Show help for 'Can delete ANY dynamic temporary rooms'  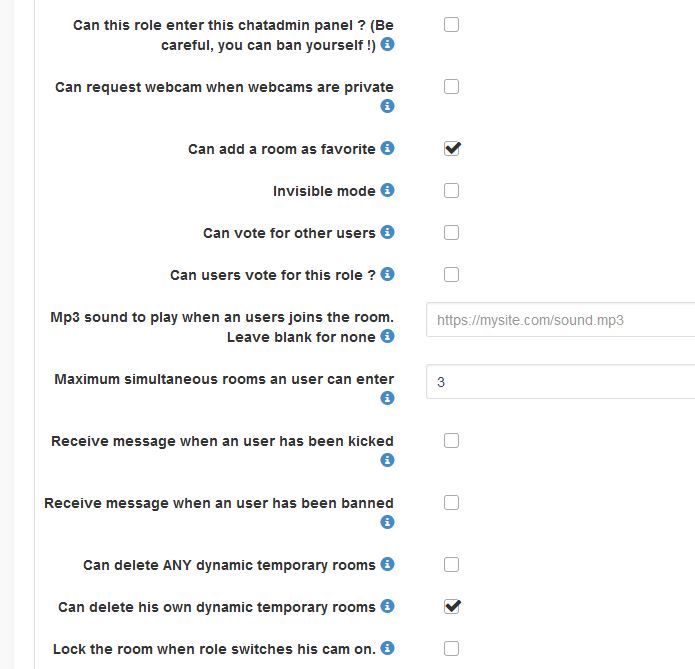pyautogui.click(x=388, y=564)
